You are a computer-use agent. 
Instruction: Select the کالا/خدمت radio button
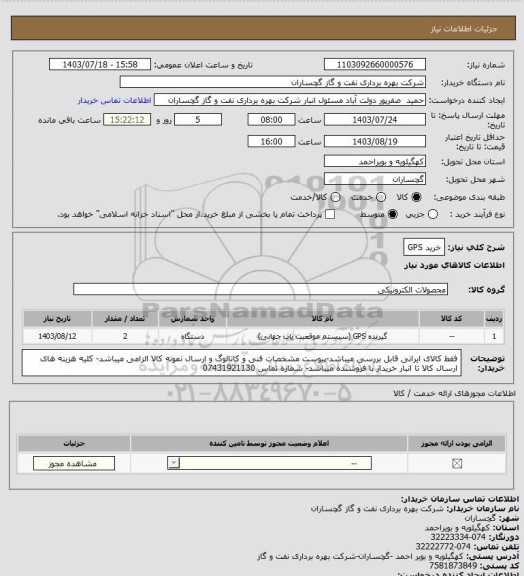tap(335, 197)
